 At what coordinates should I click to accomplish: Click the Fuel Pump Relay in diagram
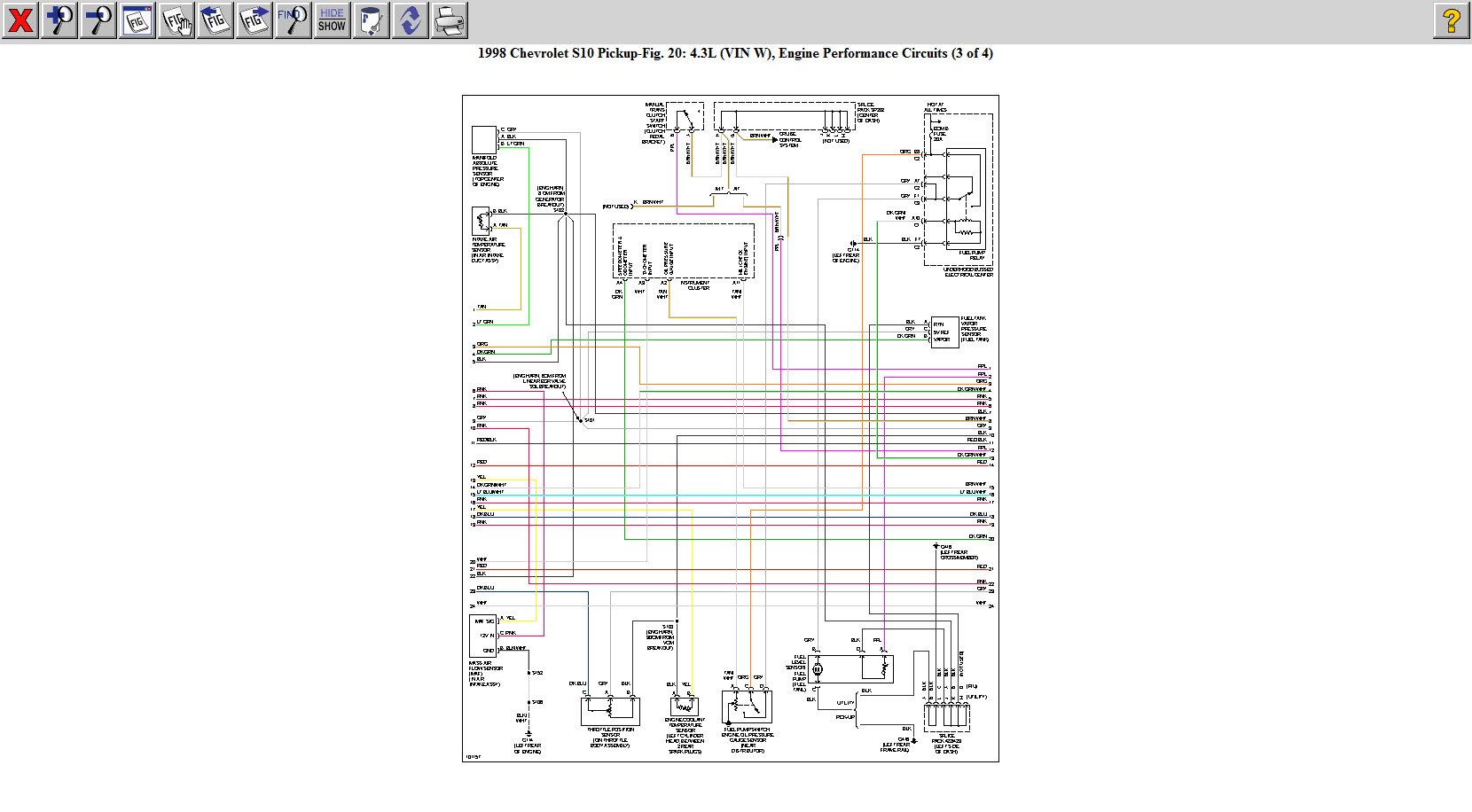(x=964, y=197)
